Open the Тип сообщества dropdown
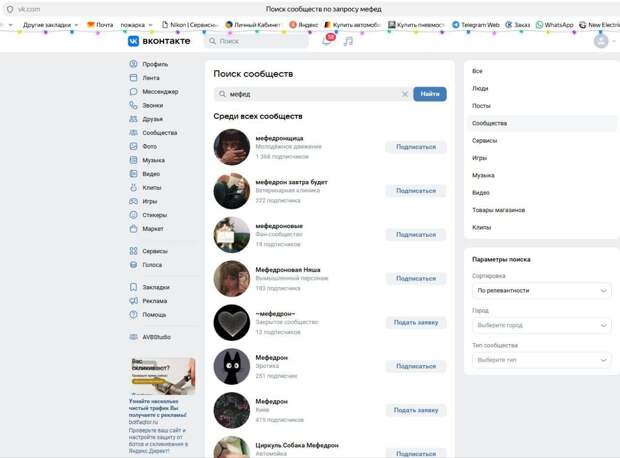 click(541, 360)
